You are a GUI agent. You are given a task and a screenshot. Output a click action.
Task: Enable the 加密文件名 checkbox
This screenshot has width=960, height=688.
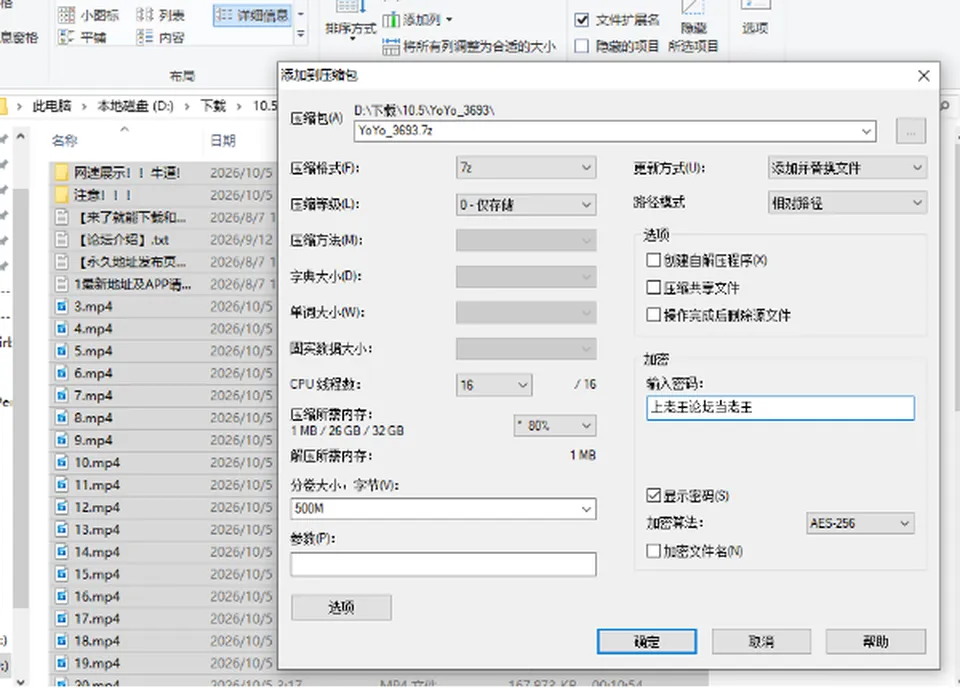653,551
